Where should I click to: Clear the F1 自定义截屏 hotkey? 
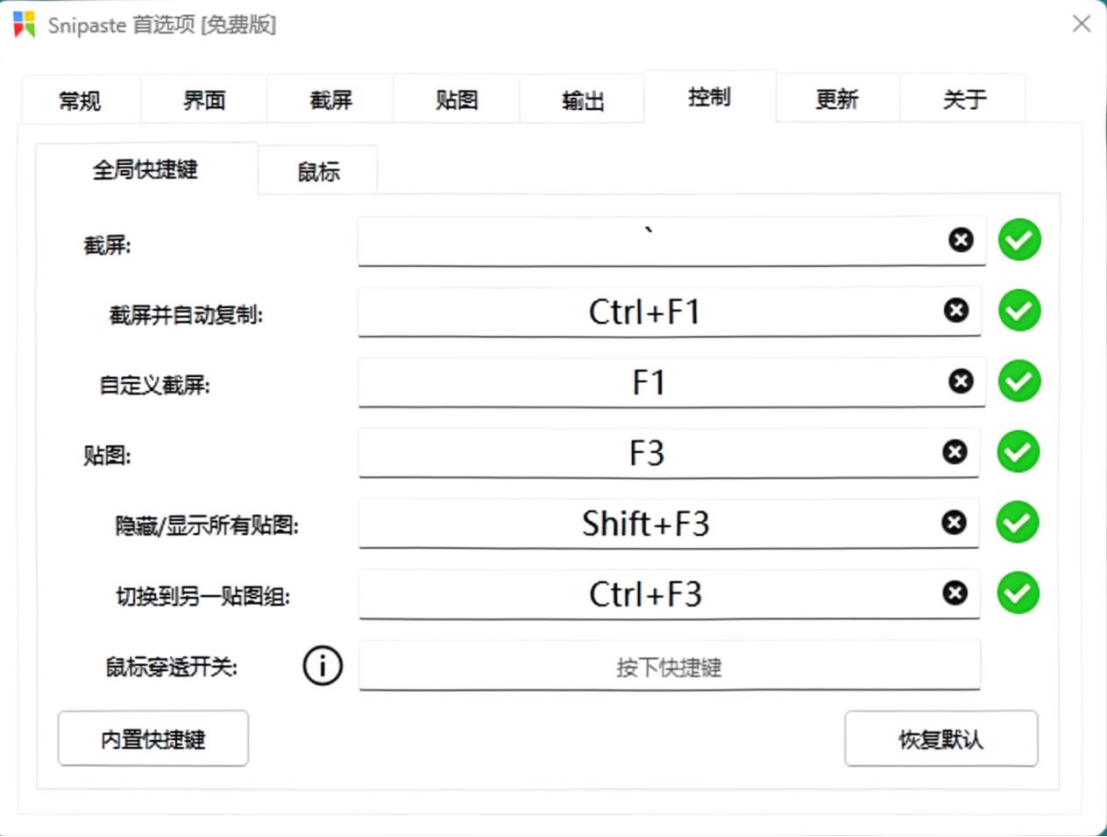(x=959, y=381)
